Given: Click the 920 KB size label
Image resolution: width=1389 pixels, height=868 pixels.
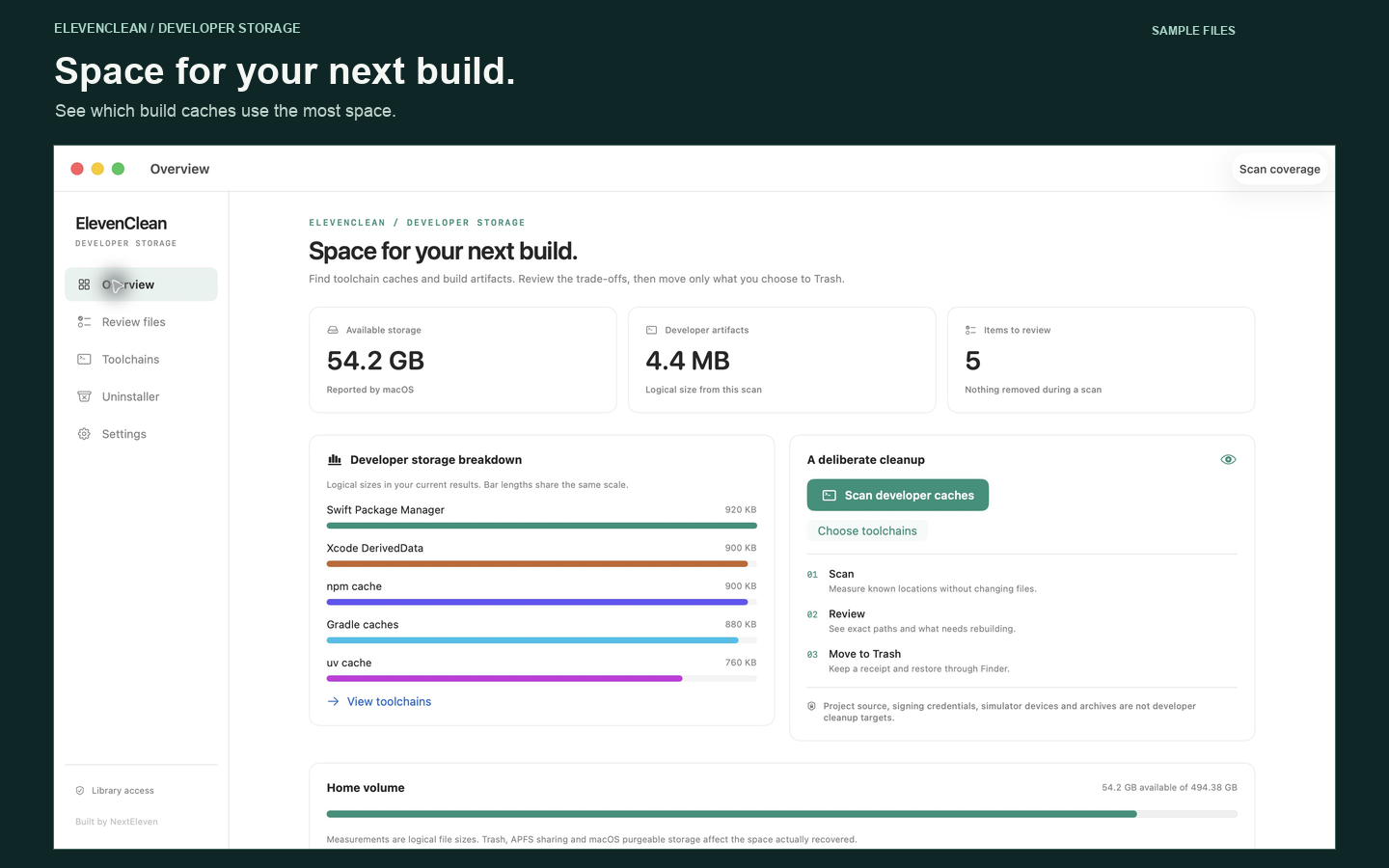Looking at the screenshot, I should [x=741, y=510].
